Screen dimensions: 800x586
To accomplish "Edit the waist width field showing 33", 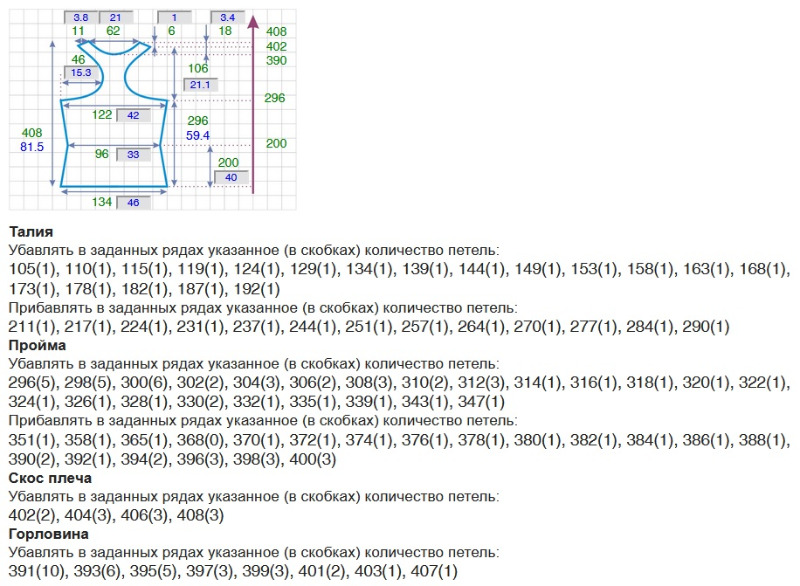I will [x=133, y=155].
